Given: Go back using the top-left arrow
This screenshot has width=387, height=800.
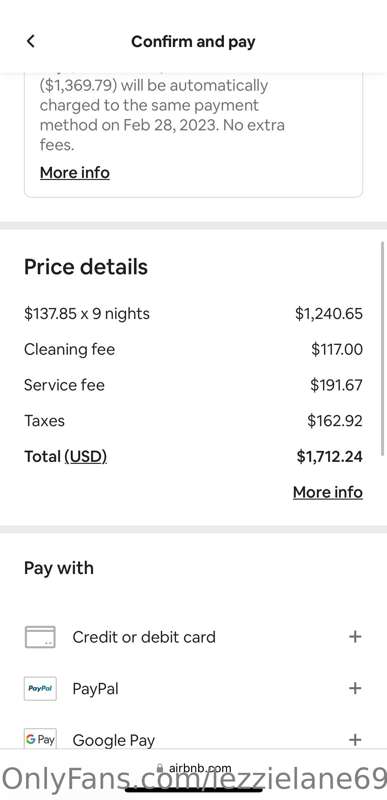Looking at the screenshot, I should (x=31, y=41).
